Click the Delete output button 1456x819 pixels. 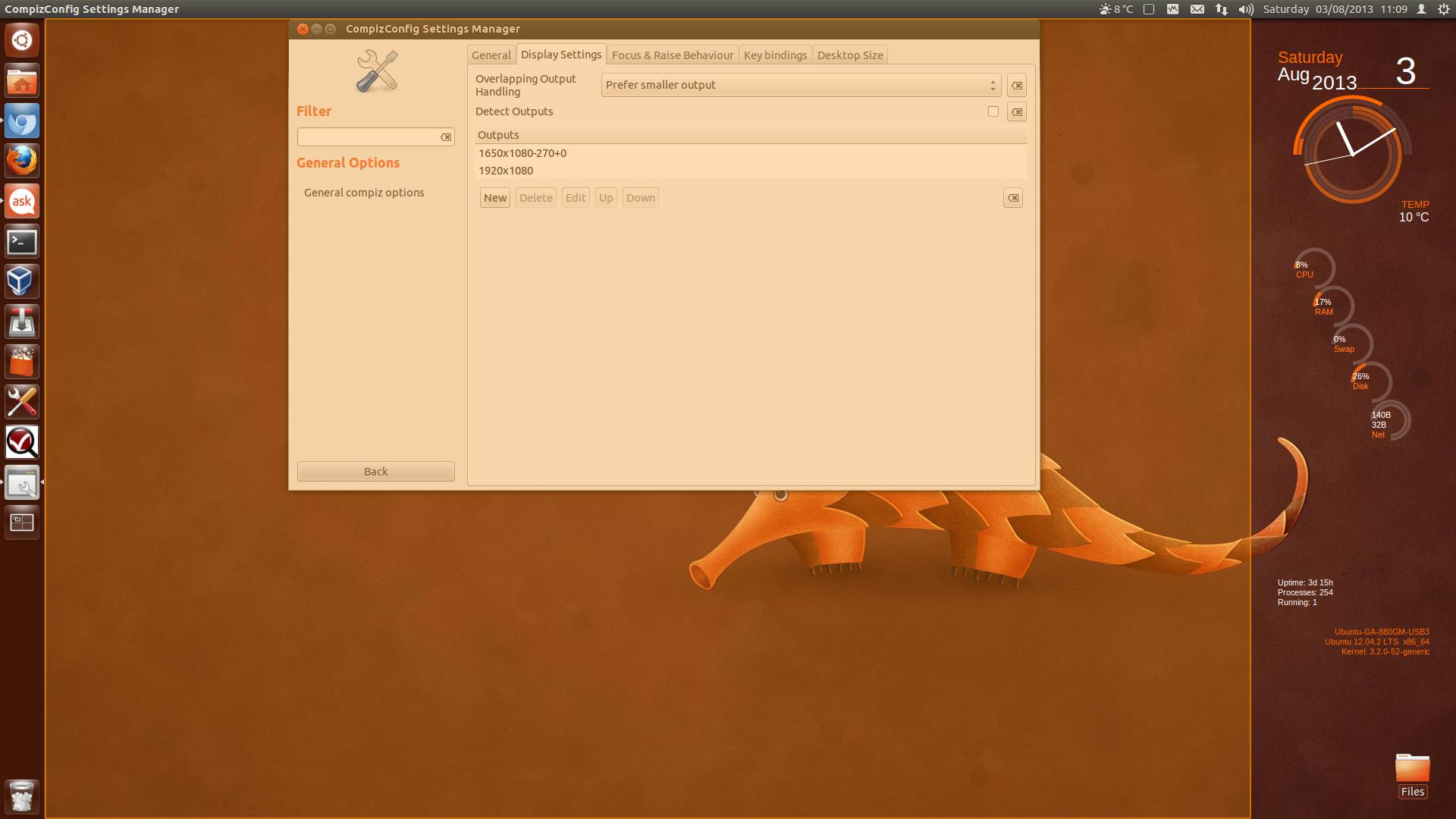click(535, 198)
